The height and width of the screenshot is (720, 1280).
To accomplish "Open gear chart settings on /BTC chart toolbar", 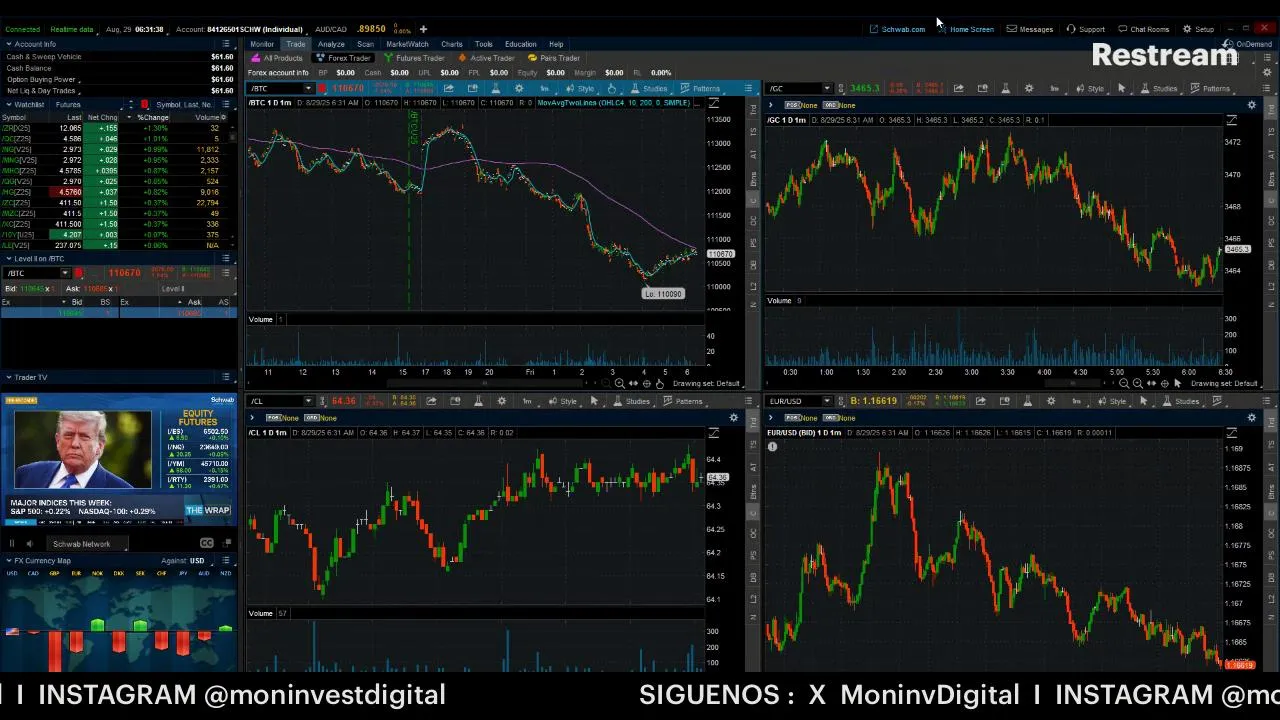I will (x=519, y=88).
